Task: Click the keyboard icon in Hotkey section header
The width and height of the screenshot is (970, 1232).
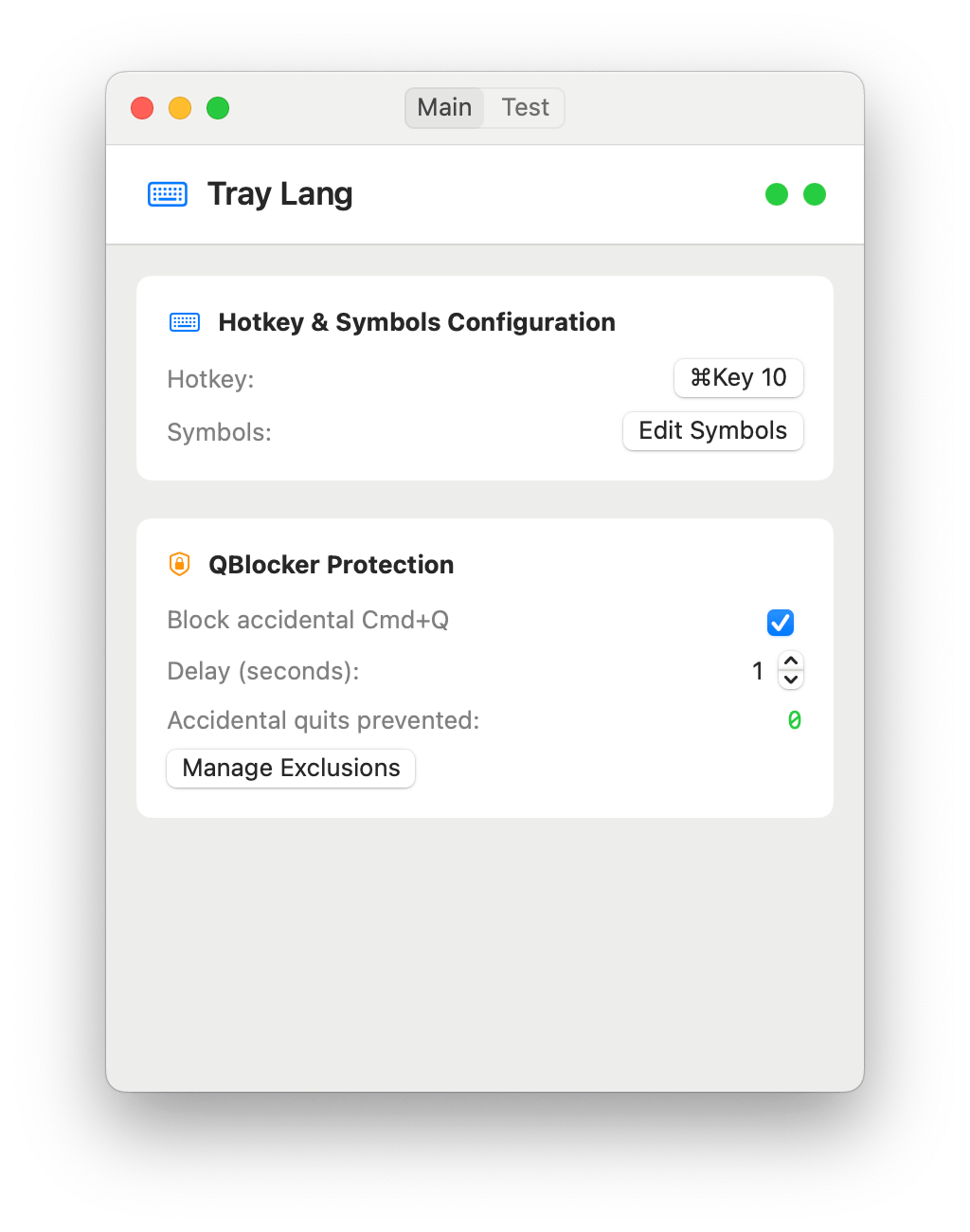Action: point(185,322)
